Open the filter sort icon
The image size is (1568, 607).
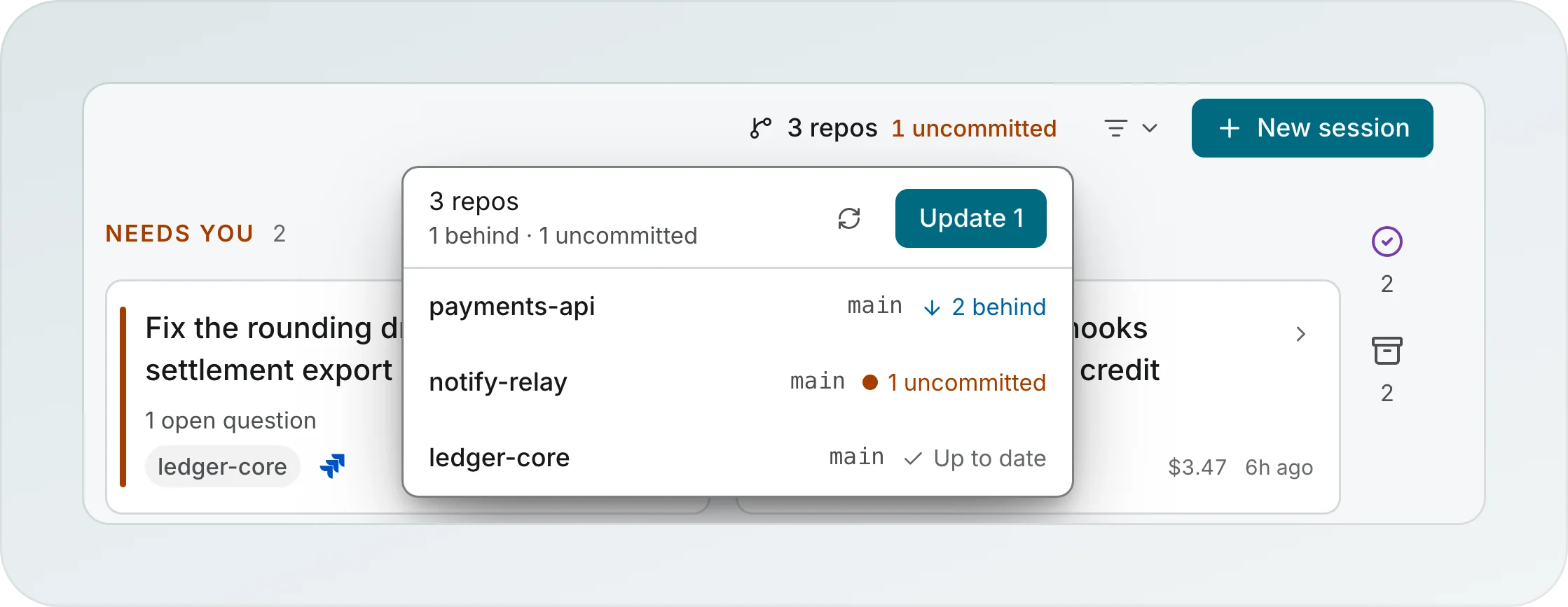pos(1116,128)
